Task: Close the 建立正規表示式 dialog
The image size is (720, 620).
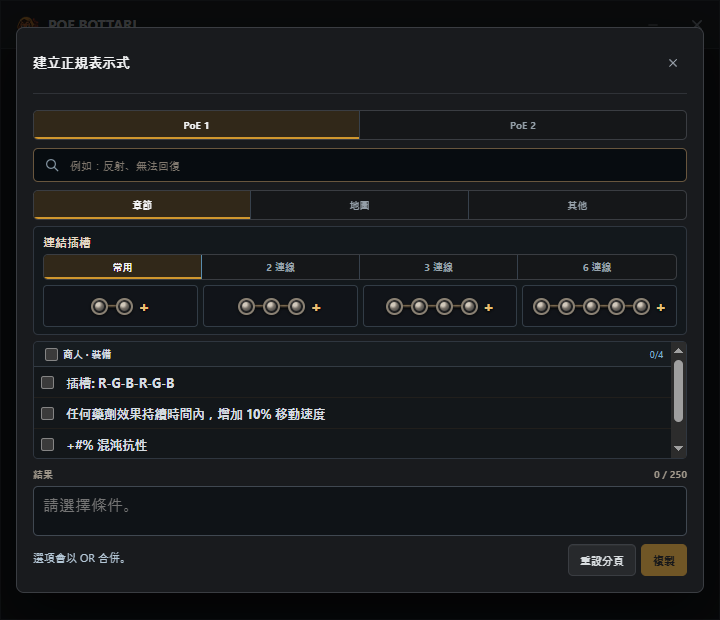Action: [x=673, y=63]
